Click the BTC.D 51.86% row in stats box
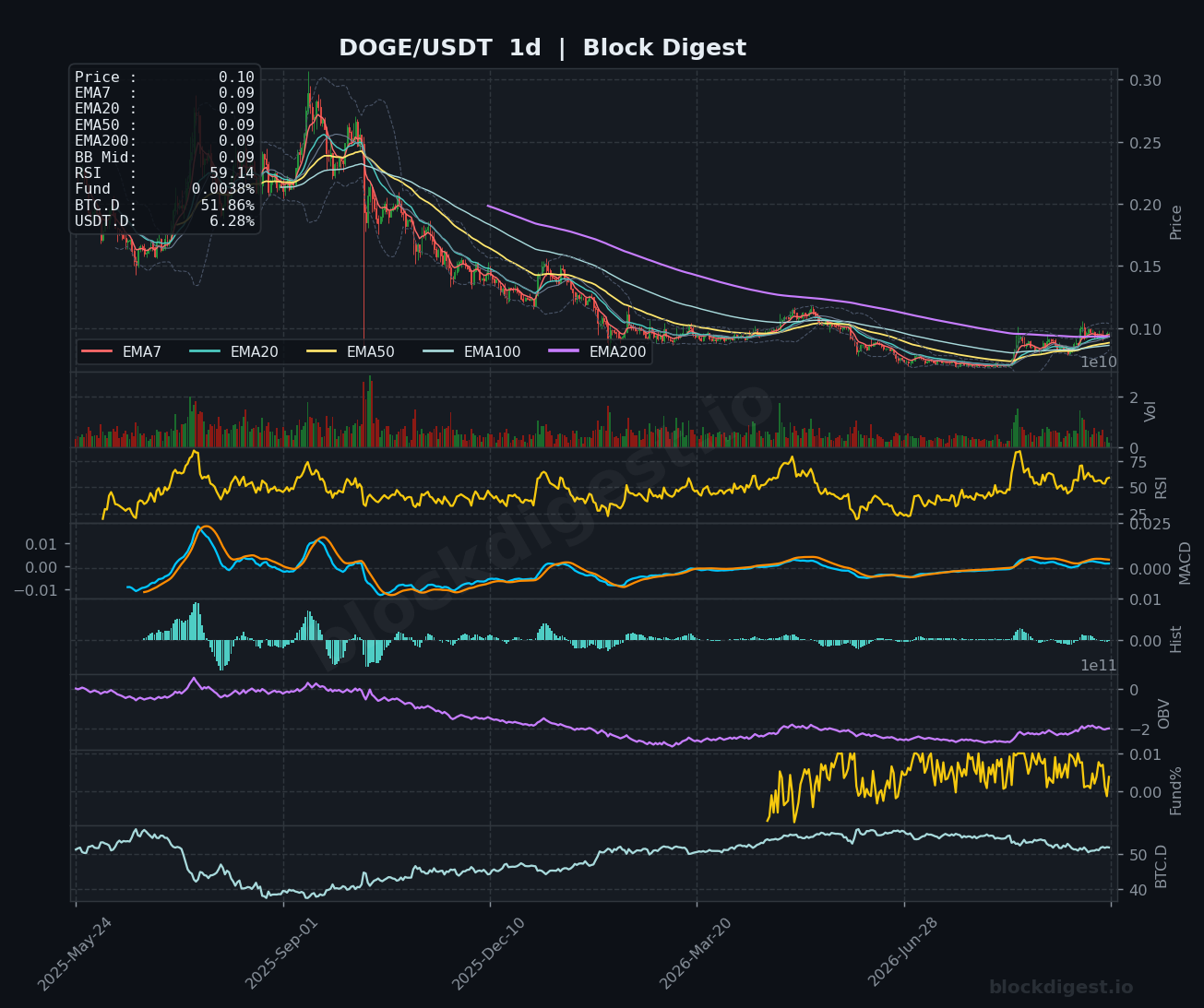The width and height of the screenshot is (1204, 1008). (164, 206)
